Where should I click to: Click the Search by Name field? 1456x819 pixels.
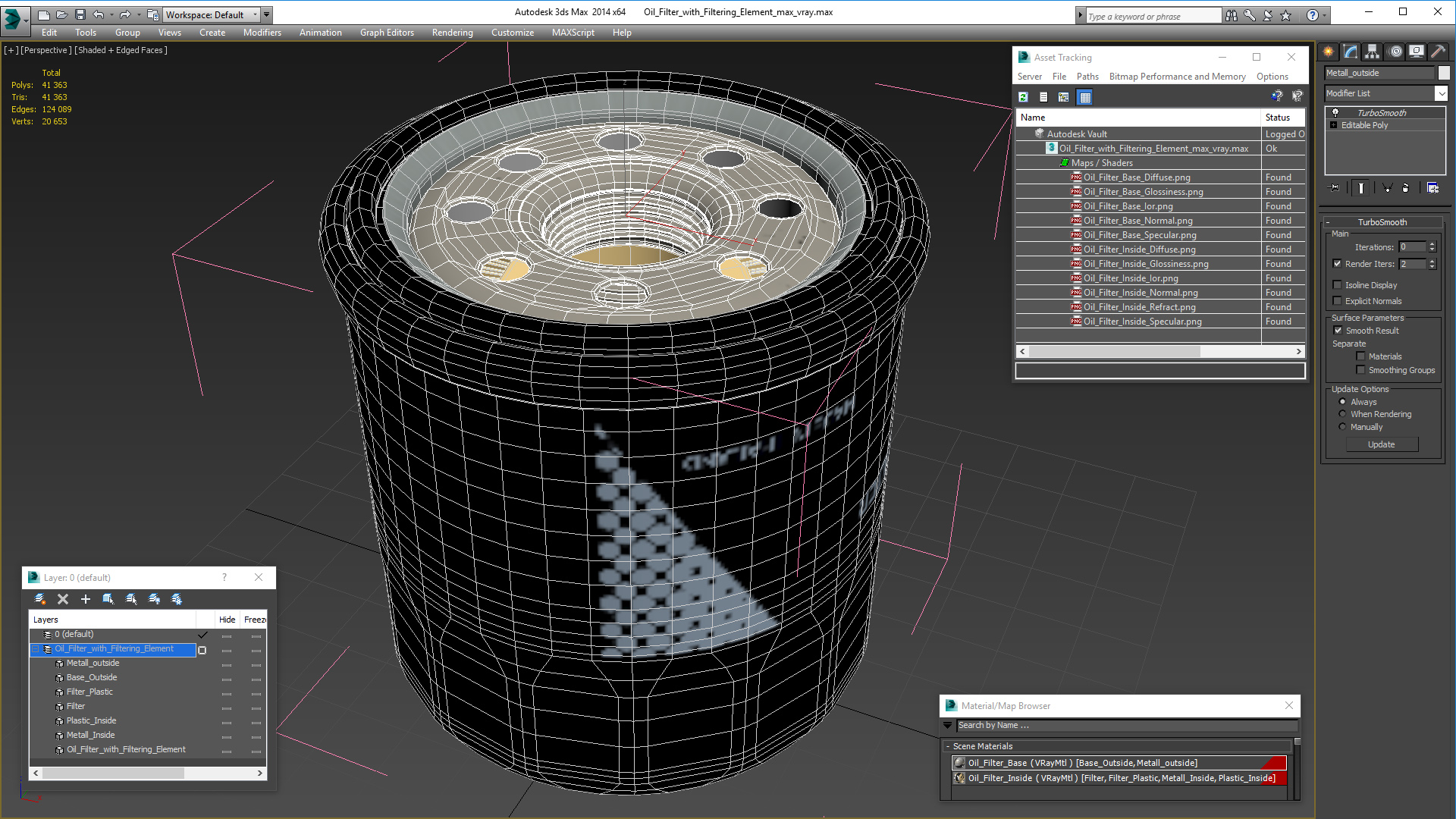(1126, 726)
